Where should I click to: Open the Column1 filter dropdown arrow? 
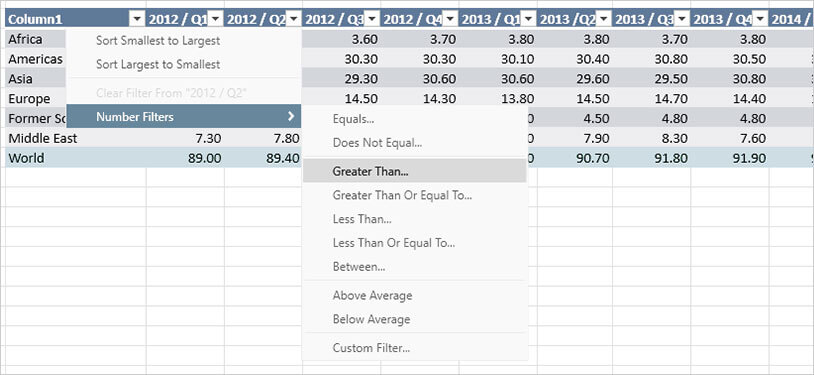click(137, 20)
